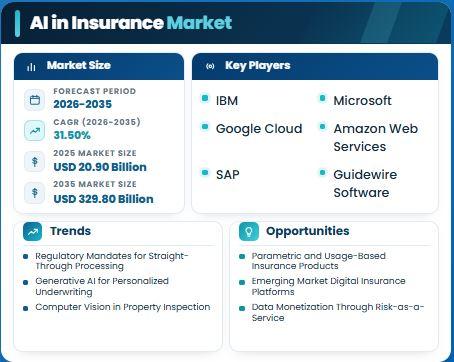This screenshot has height=362, width=454.
Task: Select Guidewire Software entry
Action: point(365,183)
